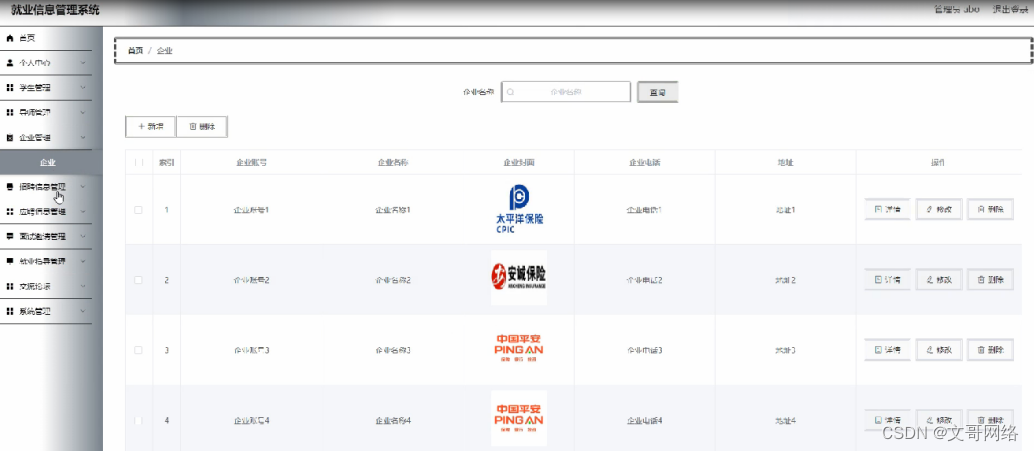This screenshot has height=451, width=1034.
Task: Open 详情 for 企业名称1 row
Action: 888,209
